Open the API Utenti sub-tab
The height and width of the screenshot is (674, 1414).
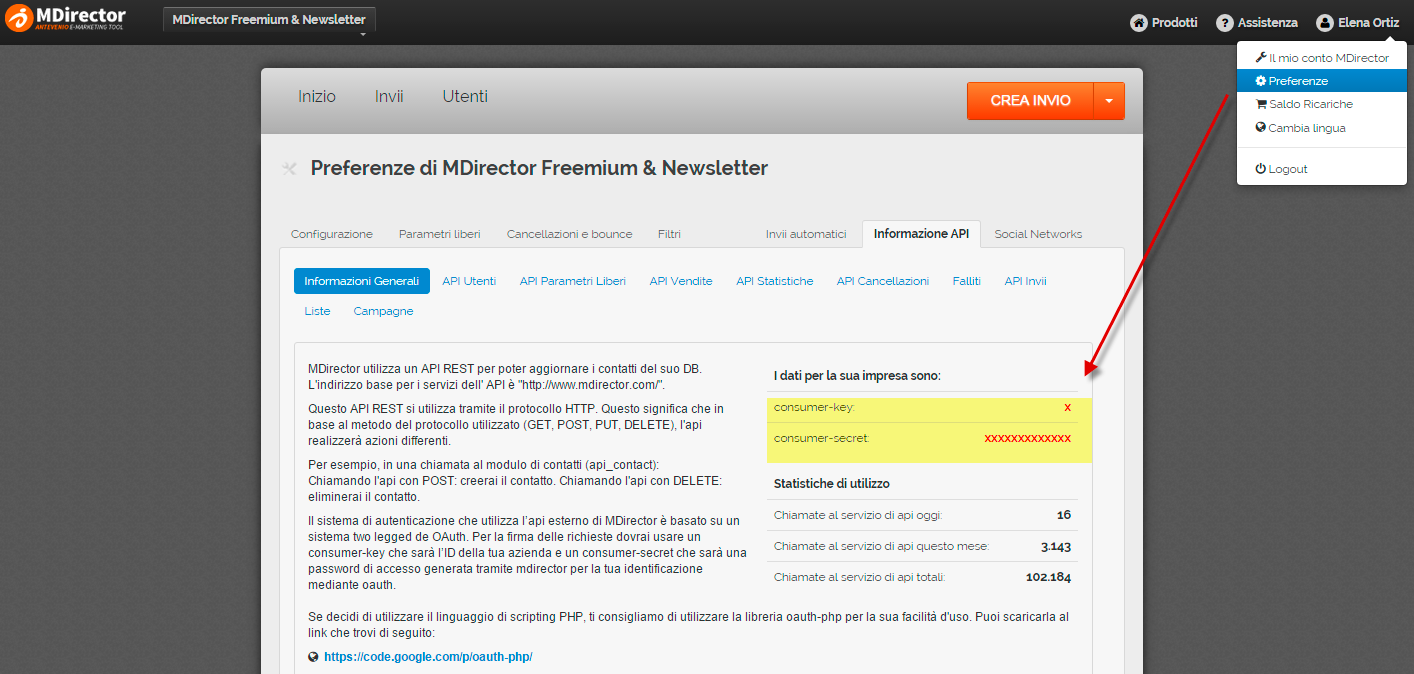coord(469,281)
